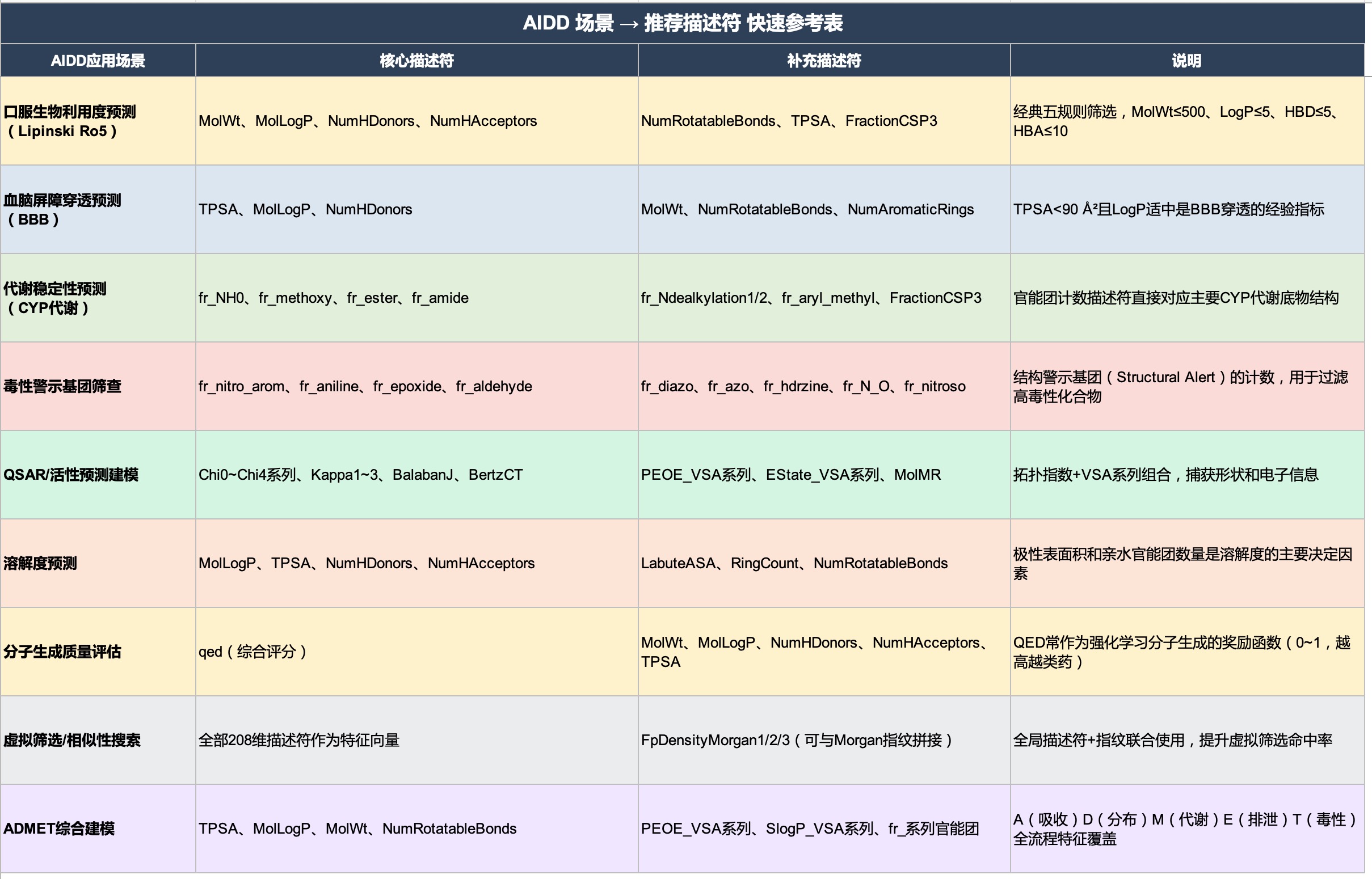Select the AIDD应用场景 column header

coord(98,61)
